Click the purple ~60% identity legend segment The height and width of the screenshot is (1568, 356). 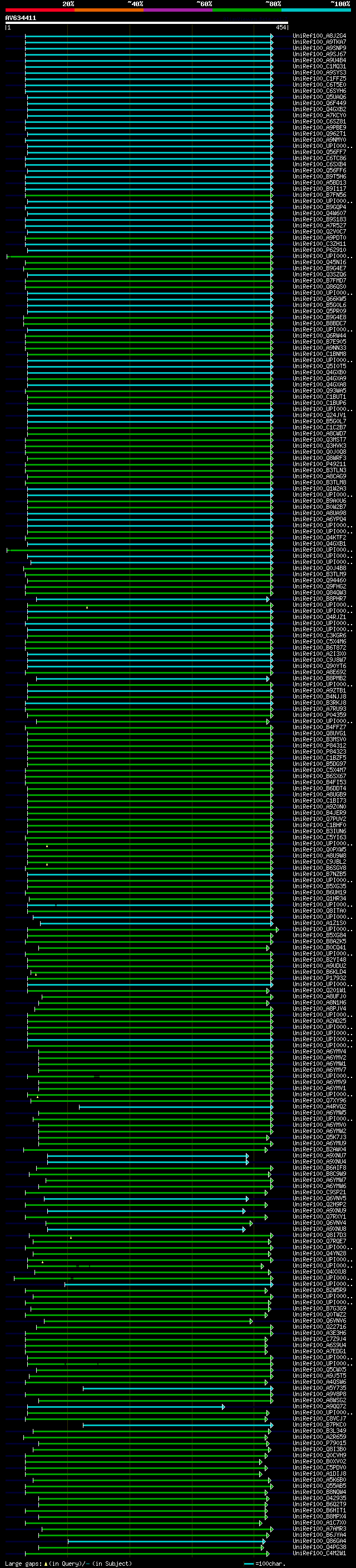point(179,10)
